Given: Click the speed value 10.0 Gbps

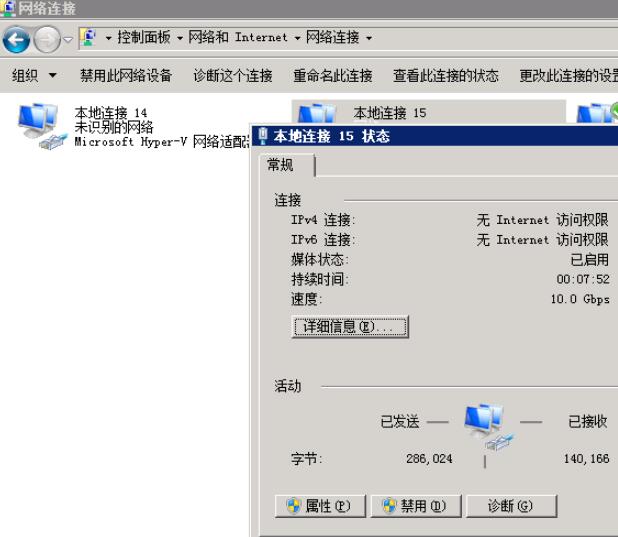Looking at the screenshot, I should 580,299.
